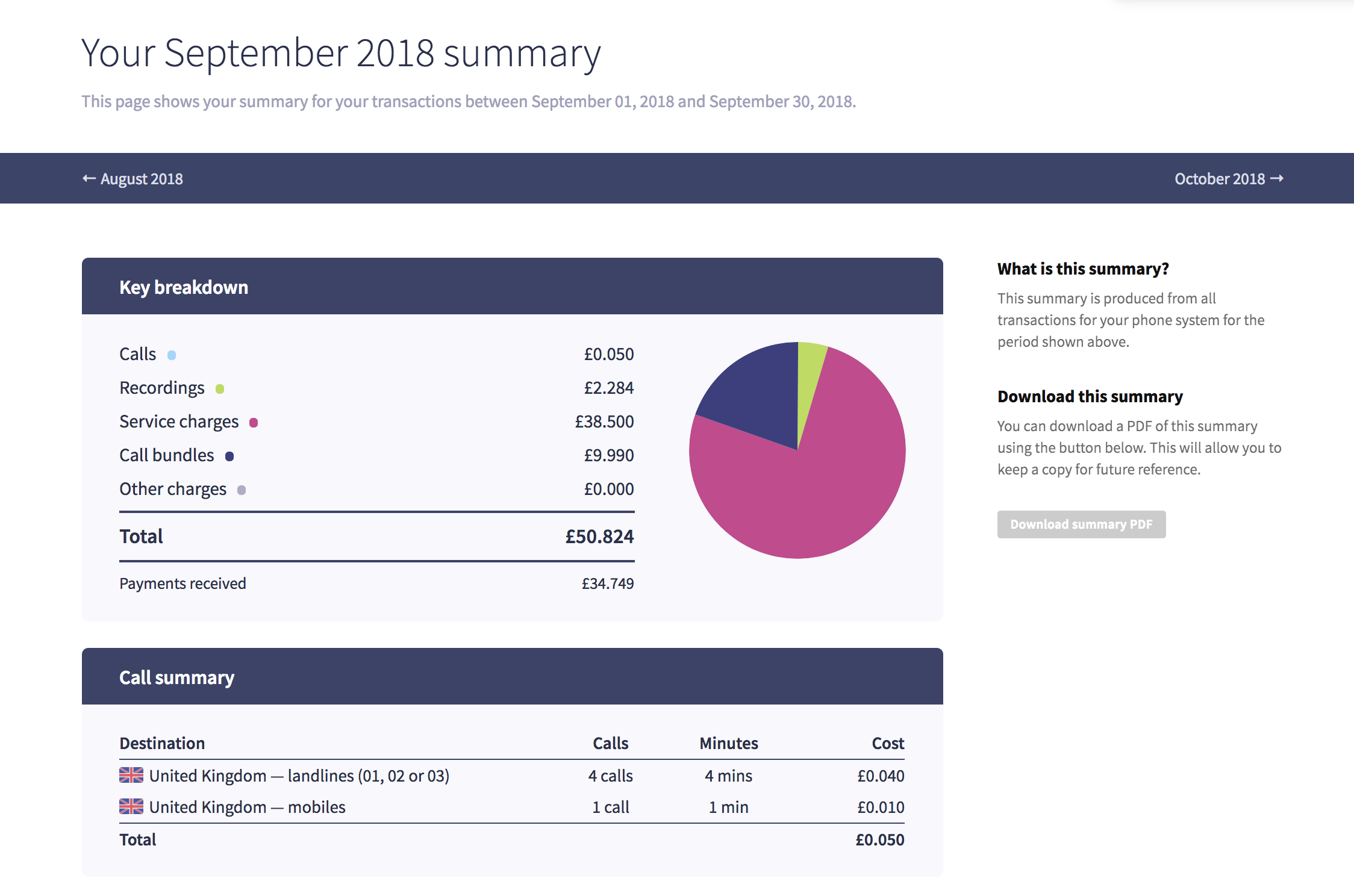Click the '4 mins' cell

[729, 776]
